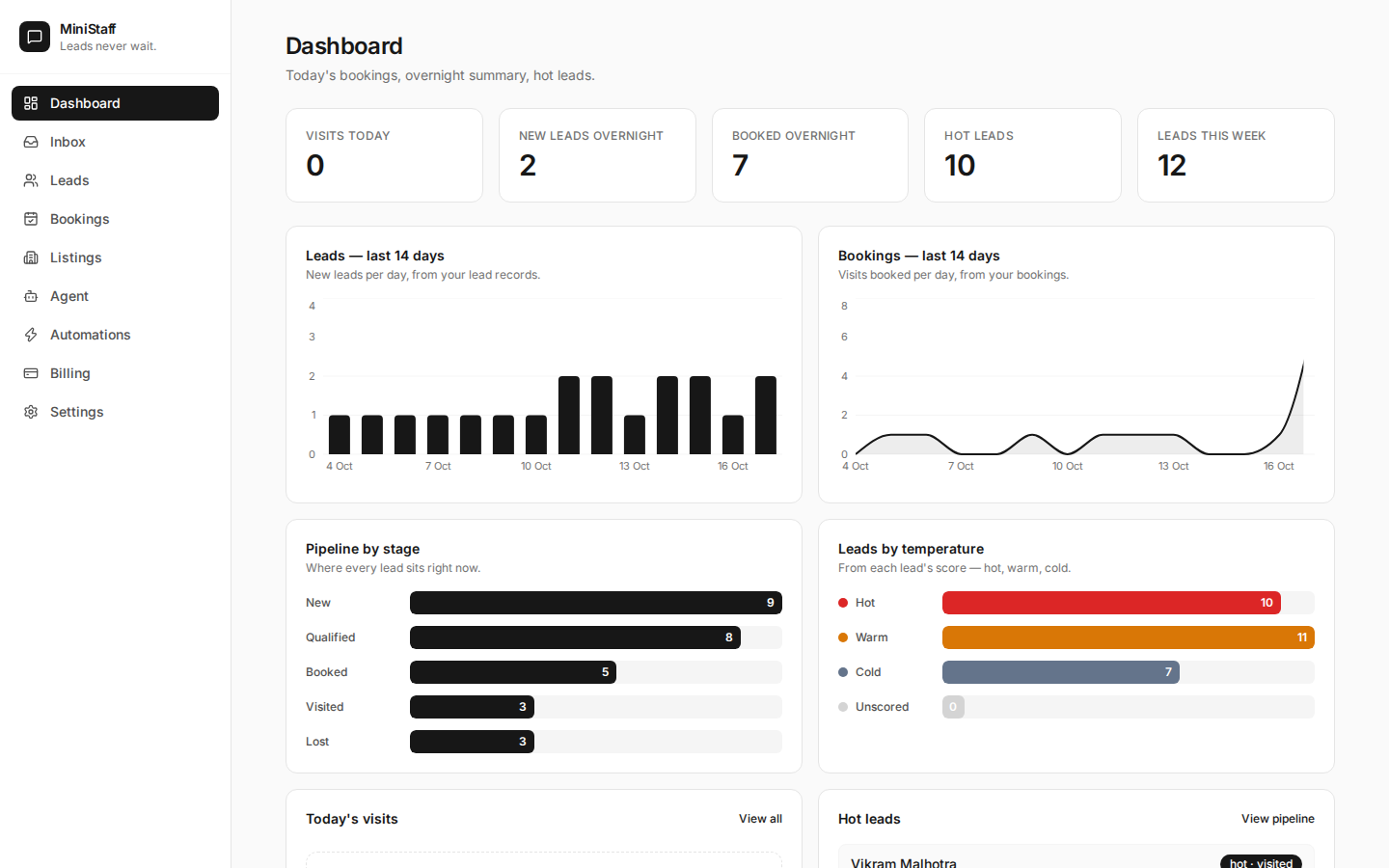Click the Listings building icon
The image size is (1389, 868).
31,258
